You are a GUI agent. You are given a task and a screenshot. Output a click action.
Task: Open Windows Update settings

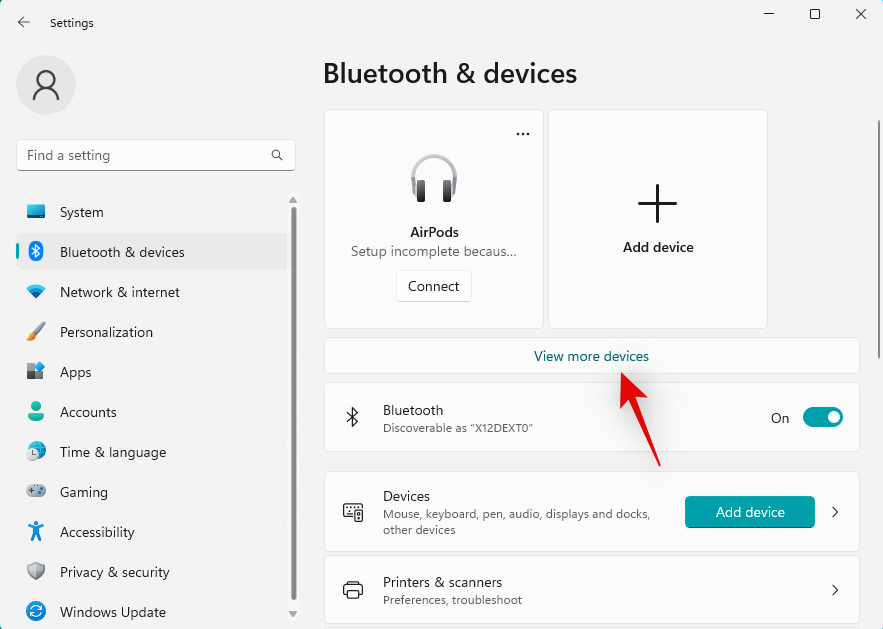[151, 612]
